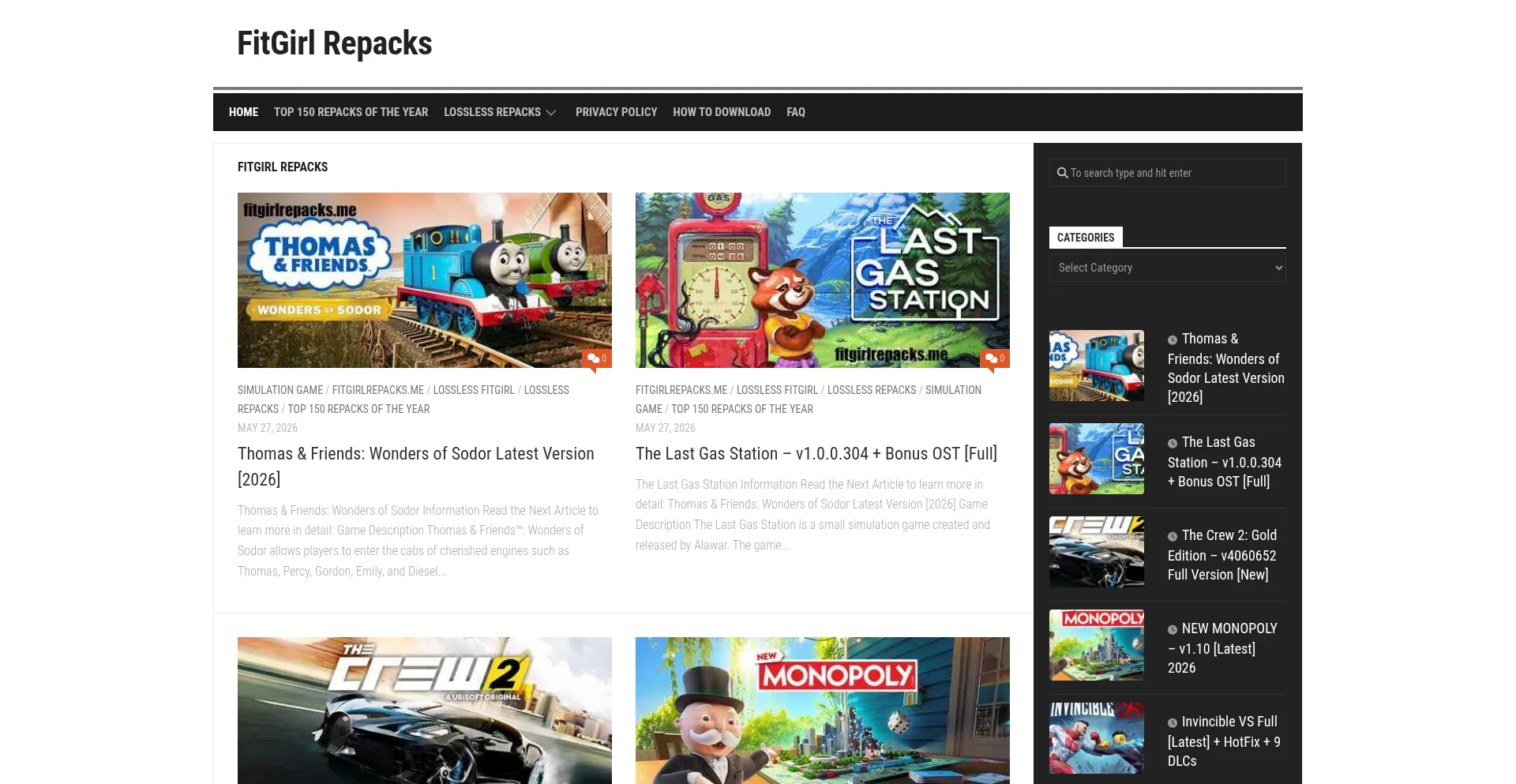Open sidebar link The Last Gas Station v1.0.0.304
This screenshot has height=784, width=1516.
coord(1225,462)
